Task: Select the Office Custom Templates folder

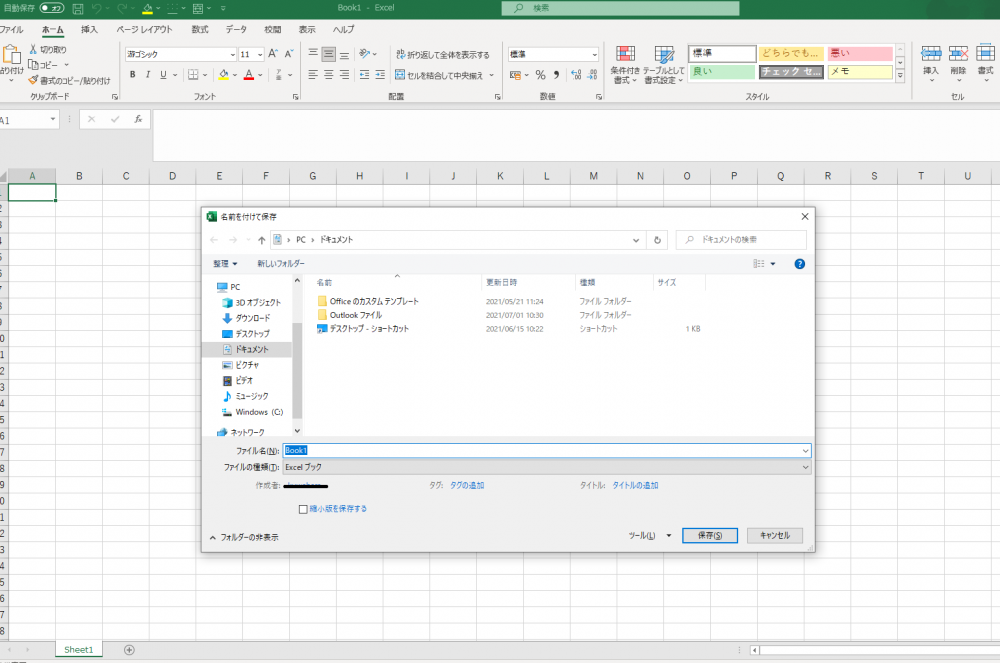Action: click(x=368, y=301)
